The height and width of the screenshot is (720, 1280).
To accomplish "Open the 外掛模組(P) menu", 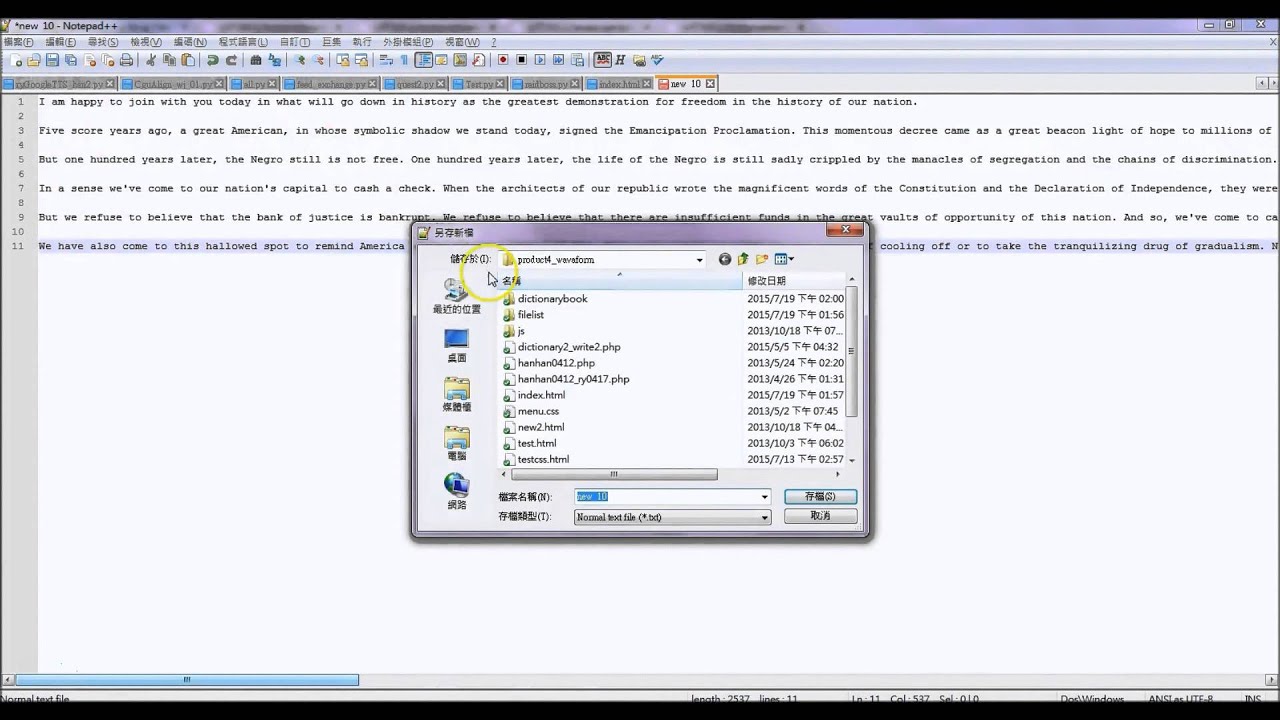I will 408,42.
